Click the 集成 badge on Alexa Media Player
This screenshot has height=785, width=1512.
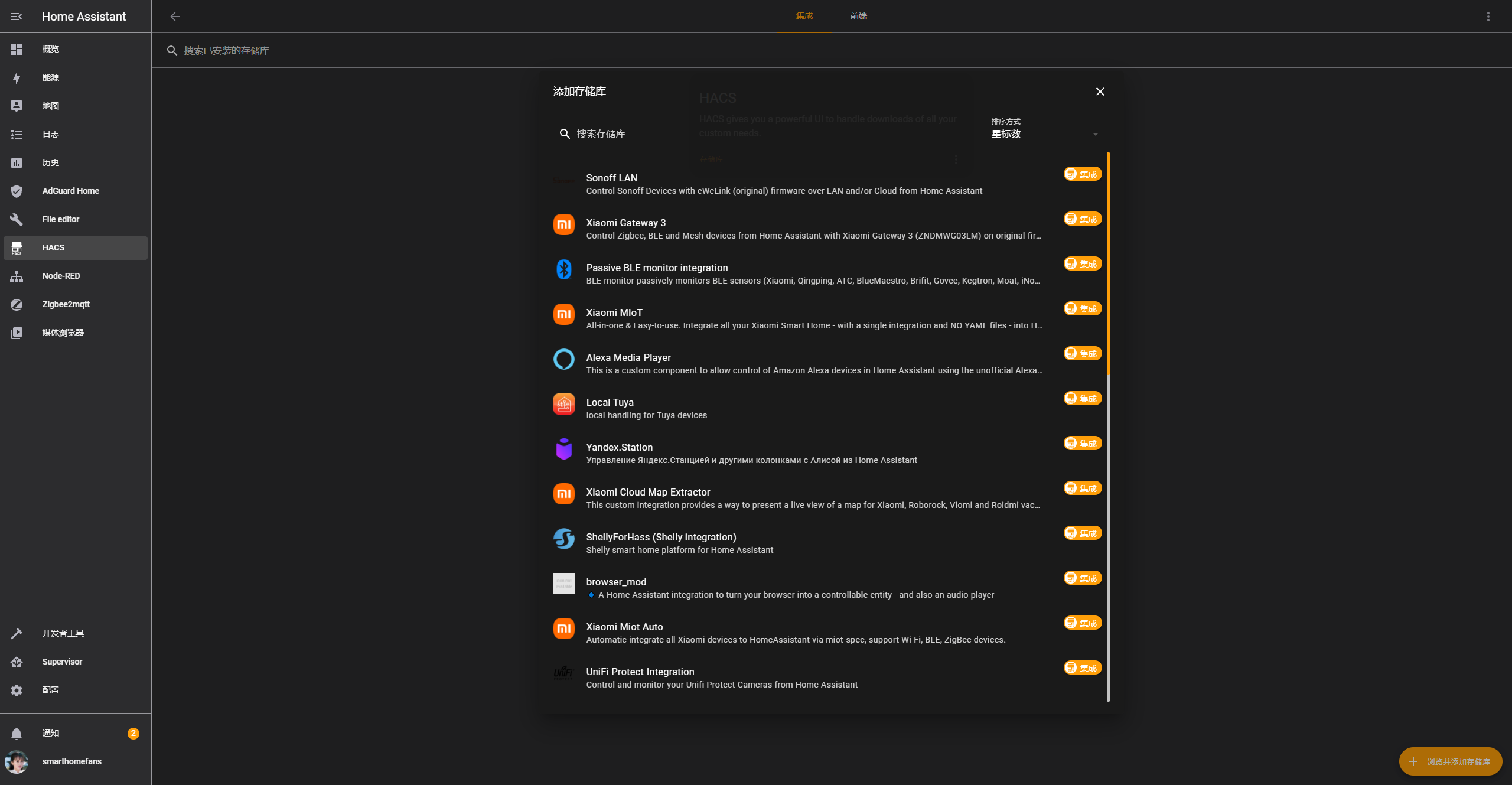pos(1083,353)
